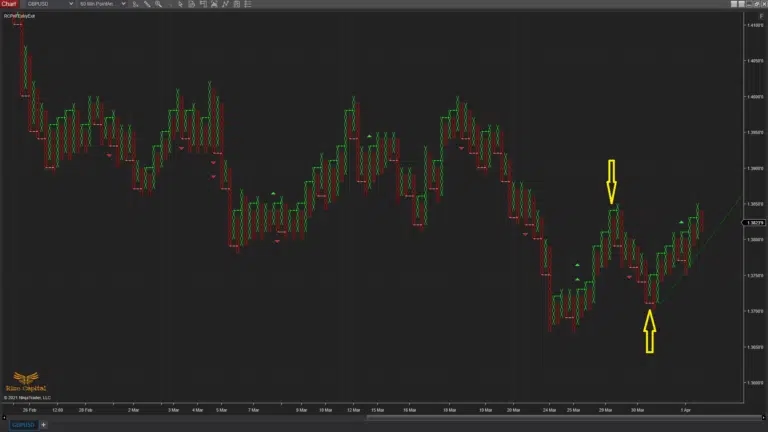
Task: Open the drawing tools pencil icon
Action: click(149, 4)
